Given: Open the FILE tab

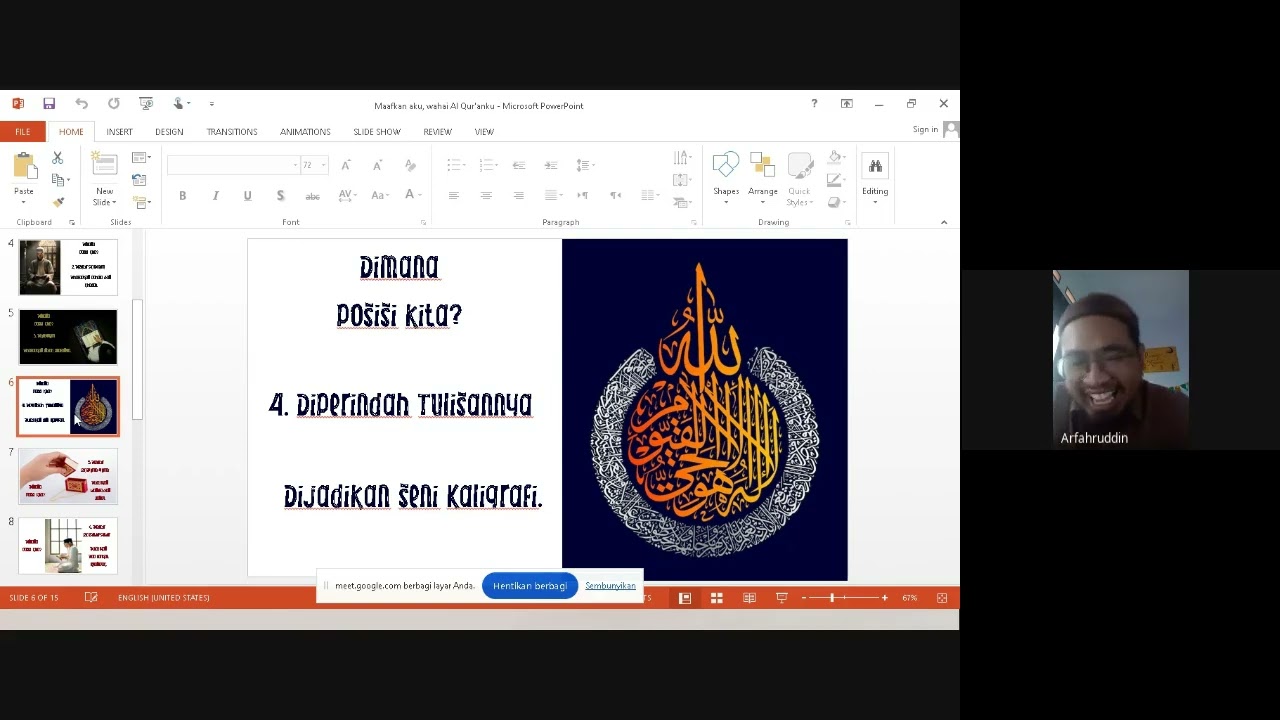Looking at the screenshot, I should pos(22,132).
